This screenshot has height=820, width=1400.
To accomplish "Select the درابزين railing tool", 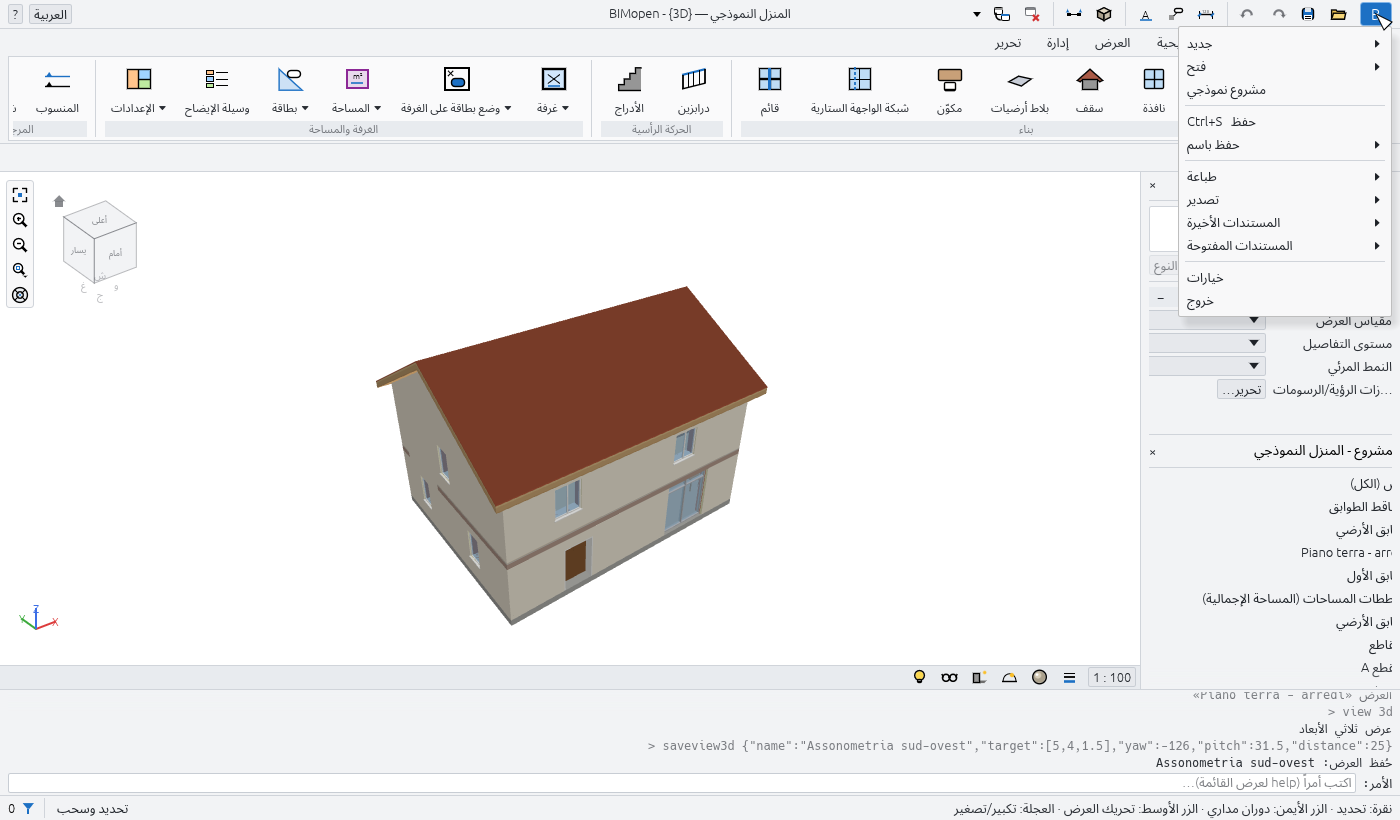I will point(693,90).
